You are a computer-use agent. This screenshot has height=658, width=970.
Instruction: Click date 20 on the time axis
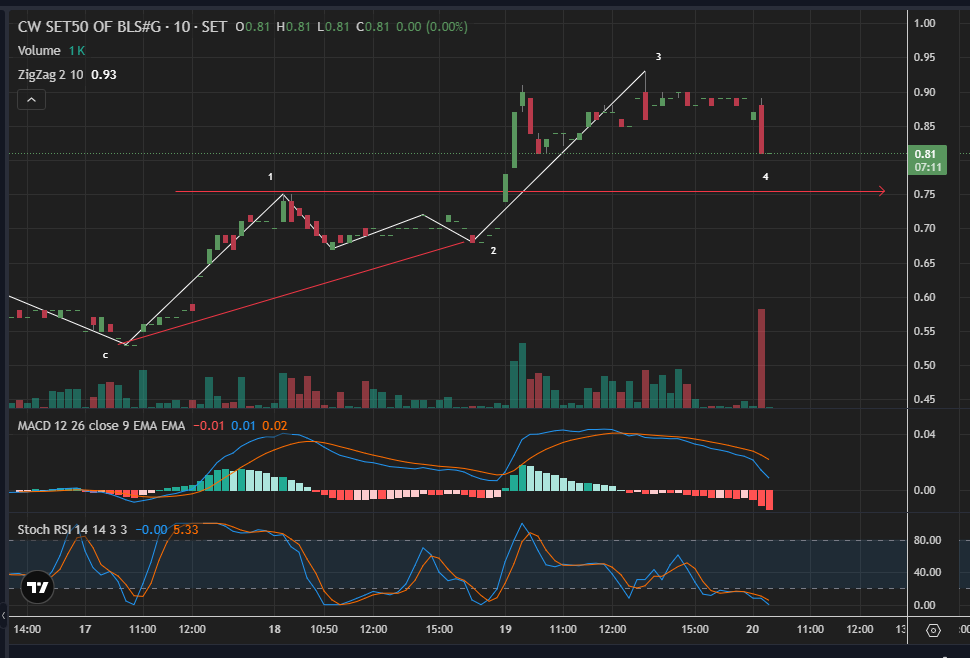pyautogui.click(x=752, y=629)
